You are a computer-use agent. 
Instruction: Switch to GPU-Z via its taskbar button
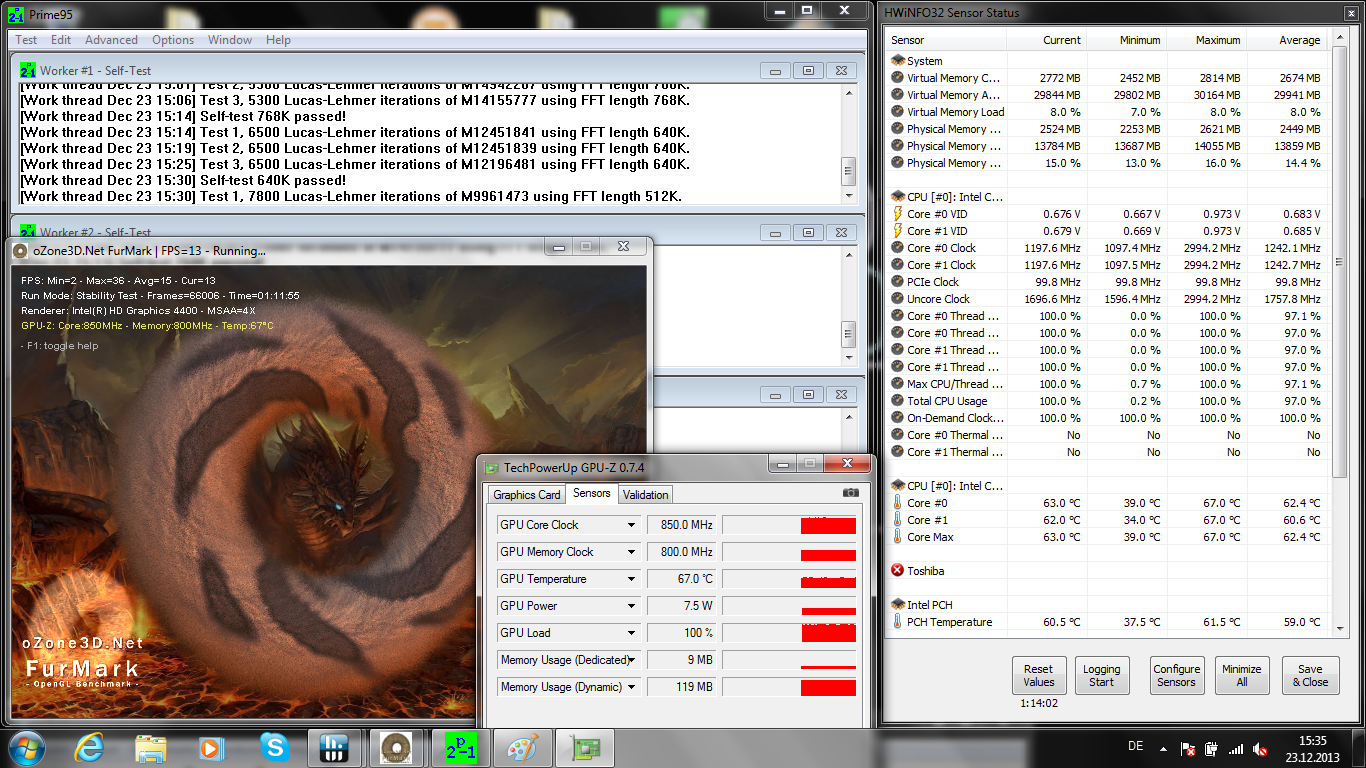point(584,748)
